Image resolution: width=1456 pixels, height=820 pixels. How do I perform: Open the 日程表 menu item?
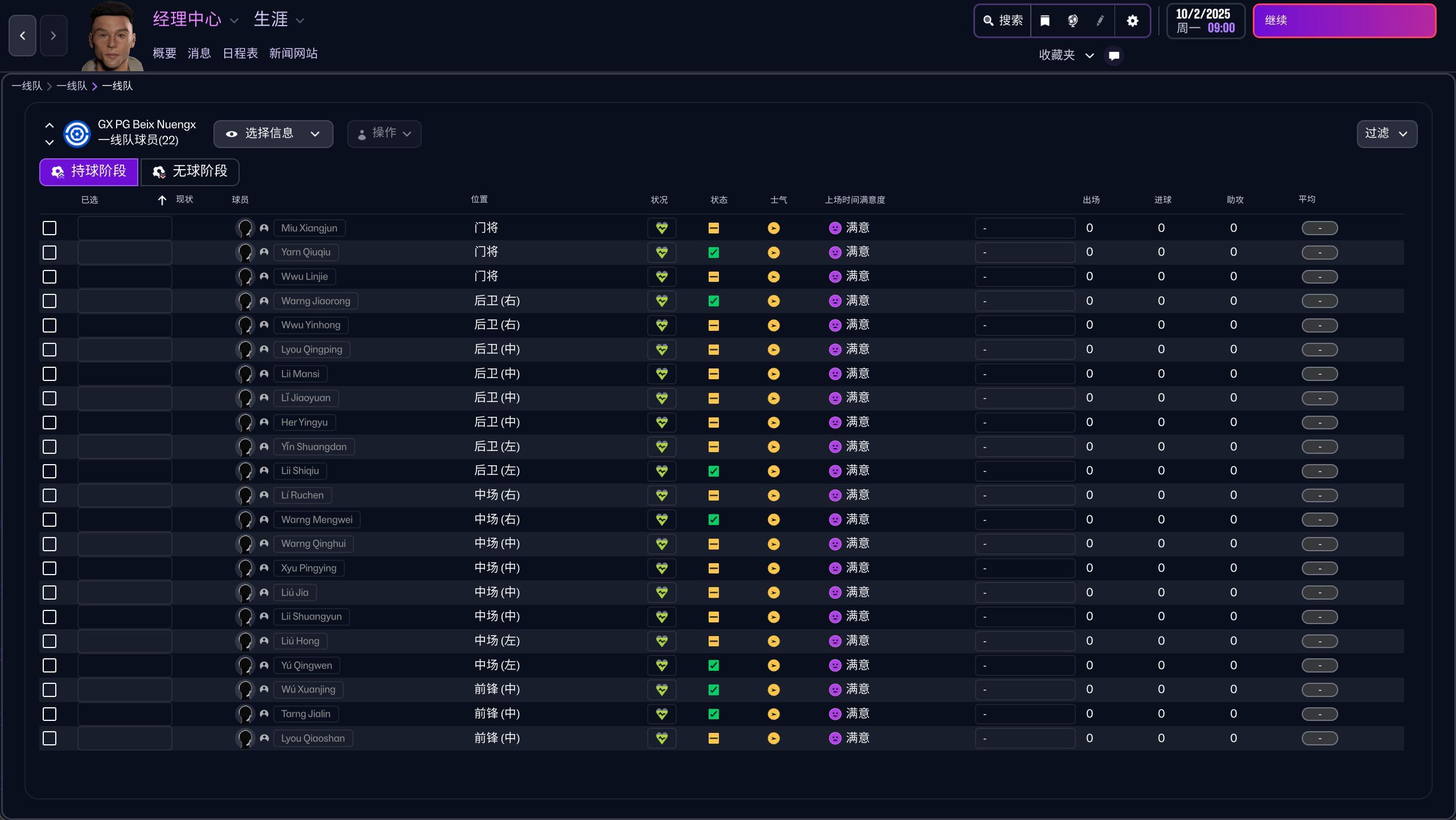click(240, 54)
